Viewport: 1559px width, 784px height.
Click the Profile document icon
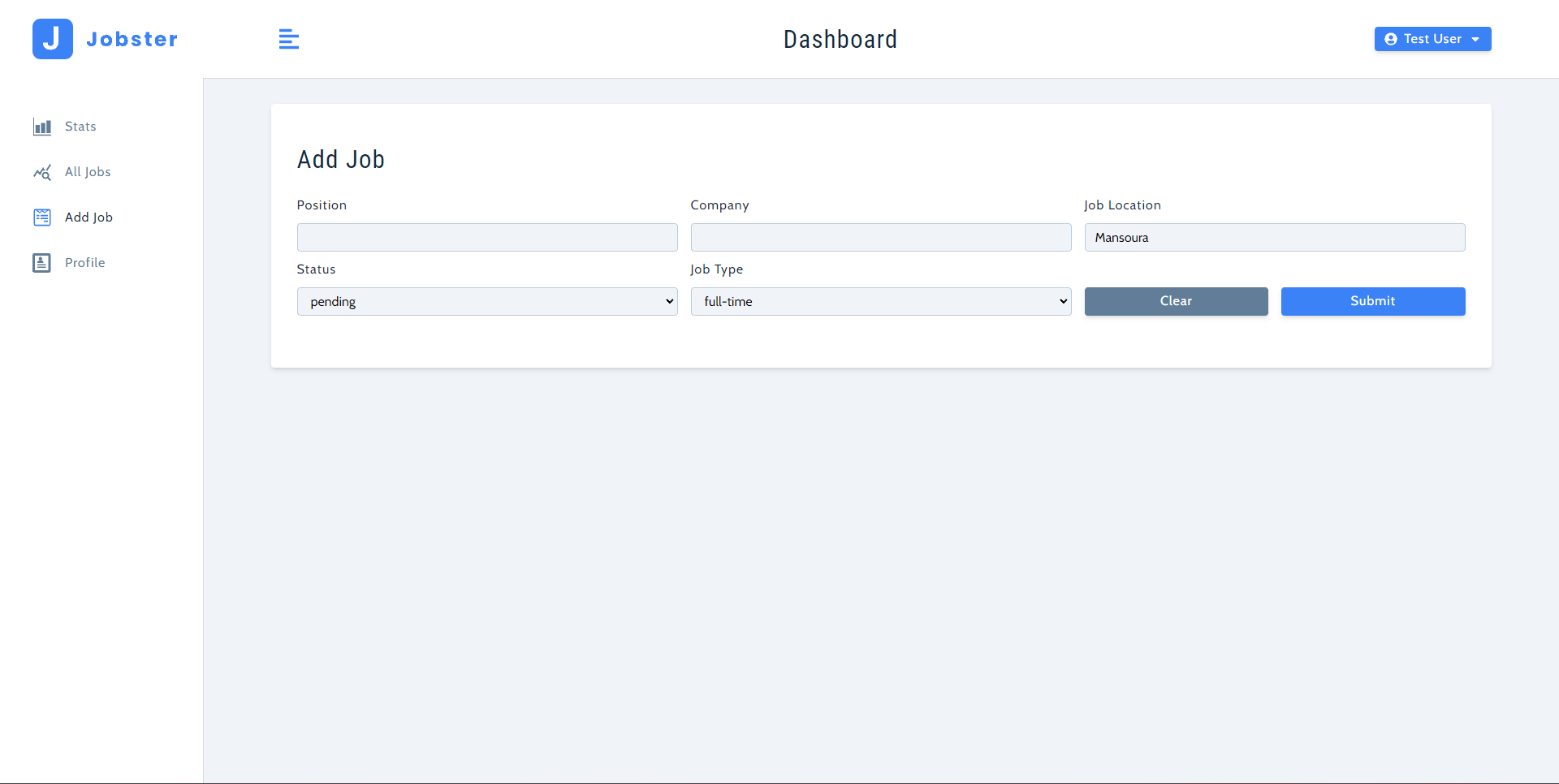(42, 263)
